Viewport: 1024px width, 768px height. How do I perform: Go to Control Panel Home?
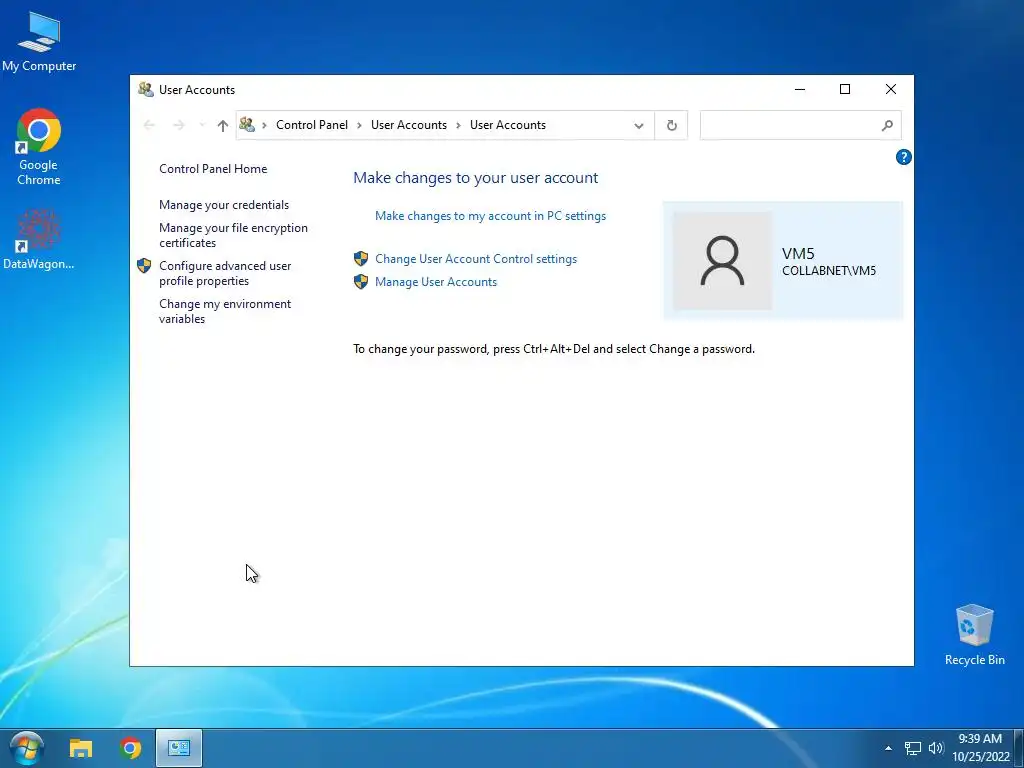click(213, 168)
